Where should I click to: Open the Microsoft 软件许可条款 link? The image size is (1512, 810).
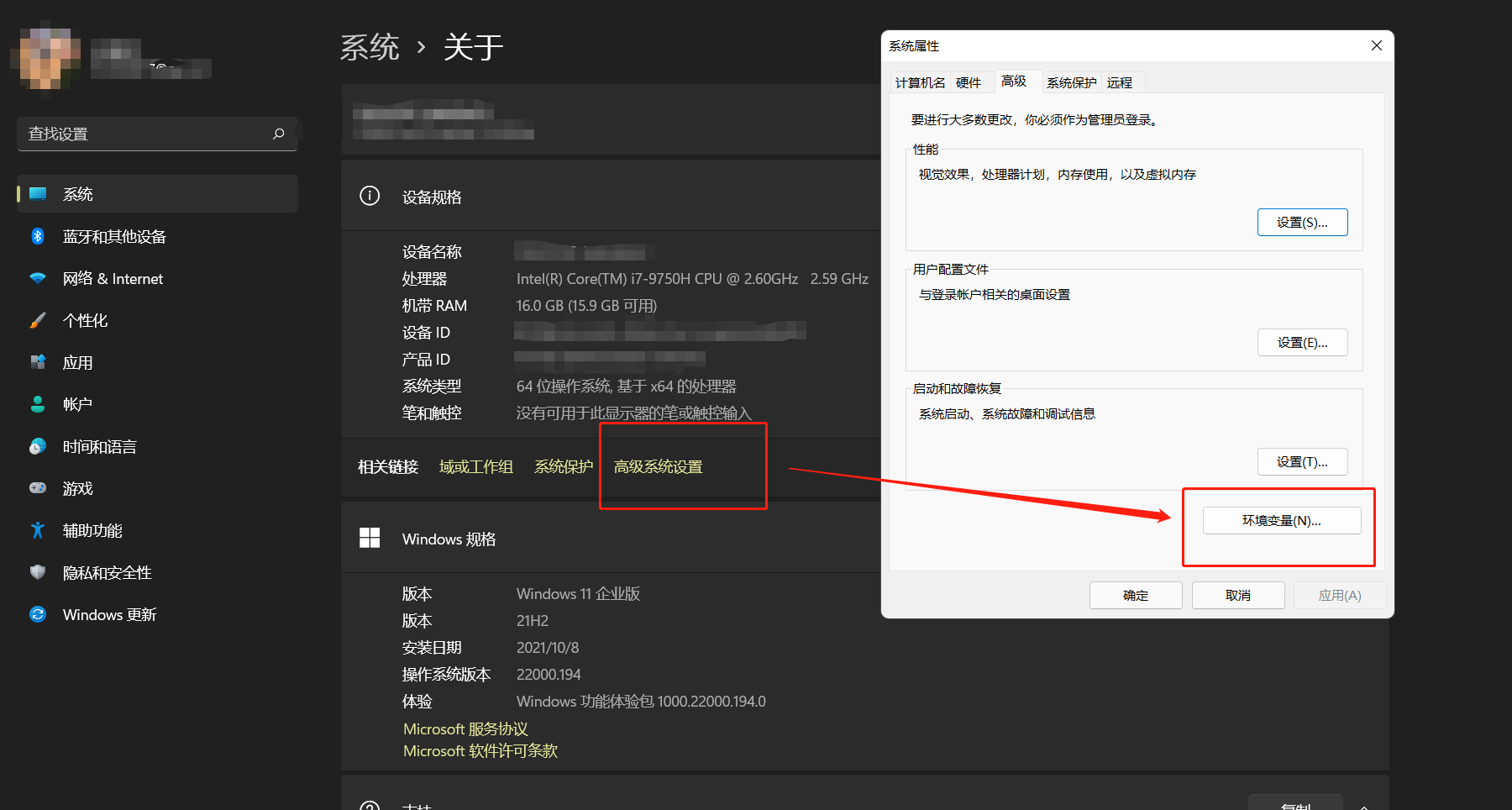pyautogui.click(x=480, y=750)
